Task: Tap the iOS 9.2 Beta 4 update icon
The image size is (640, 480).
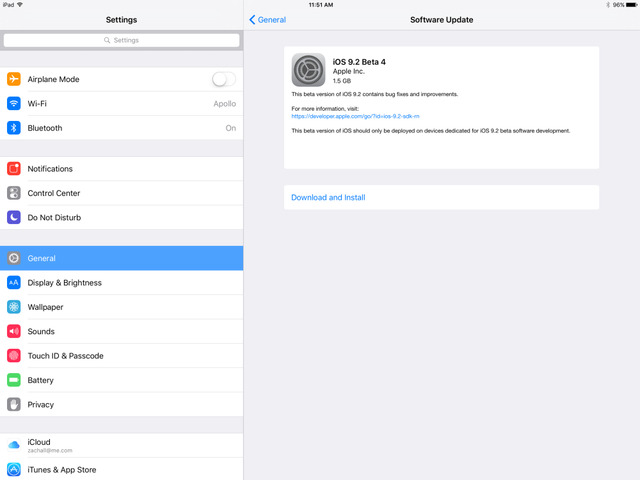Action: 309,70
